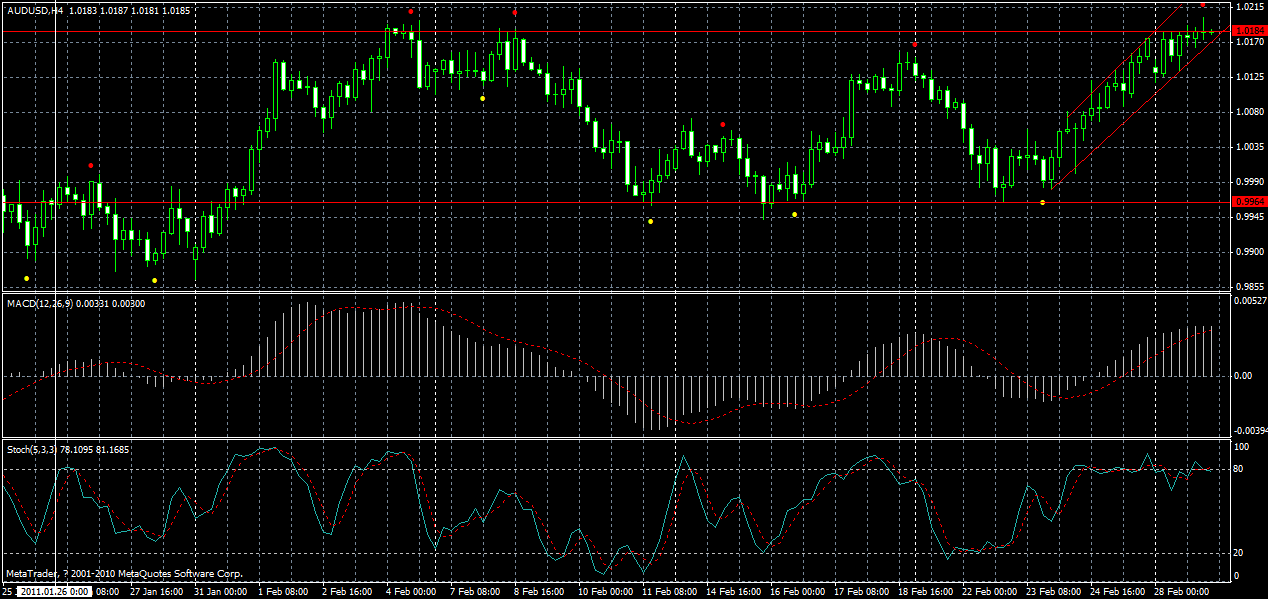Click the red dot sell signal above first peak

[410, 12]
